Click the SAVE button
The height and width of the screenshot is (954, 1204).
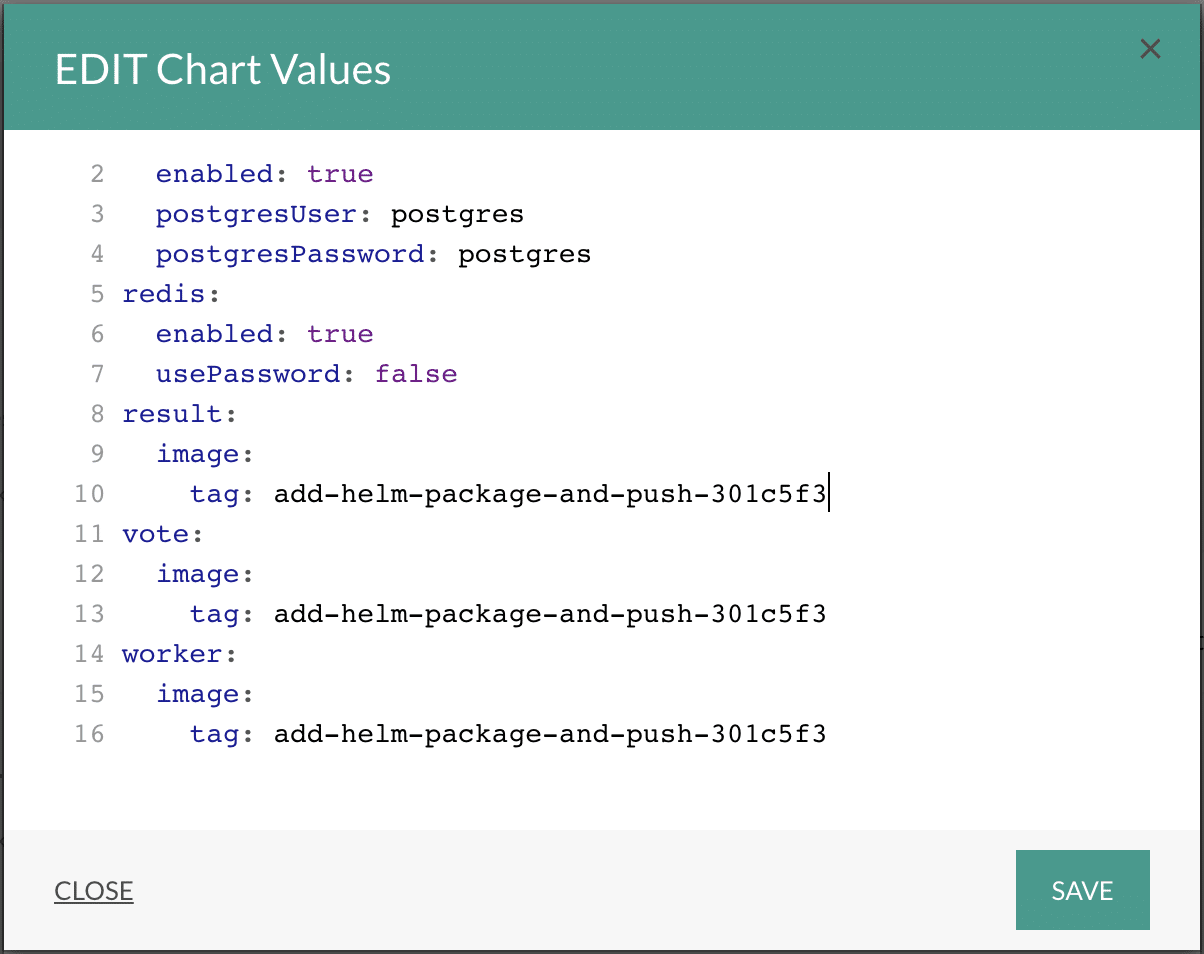coord(1082,890)
